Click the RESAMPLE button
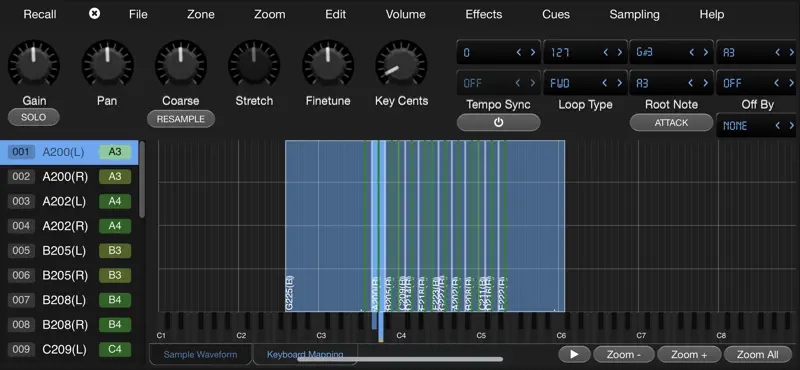 181,119
